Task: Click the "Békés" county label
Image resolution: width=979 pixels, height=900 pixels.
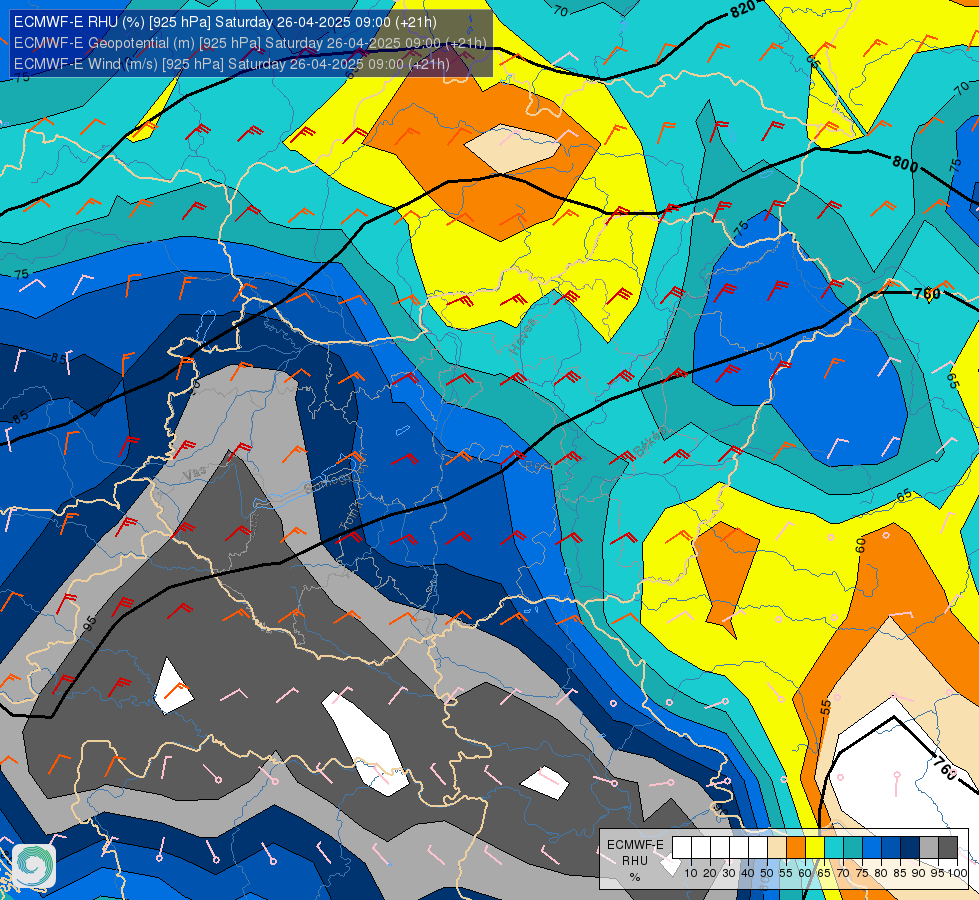Action: pos(649,442)
